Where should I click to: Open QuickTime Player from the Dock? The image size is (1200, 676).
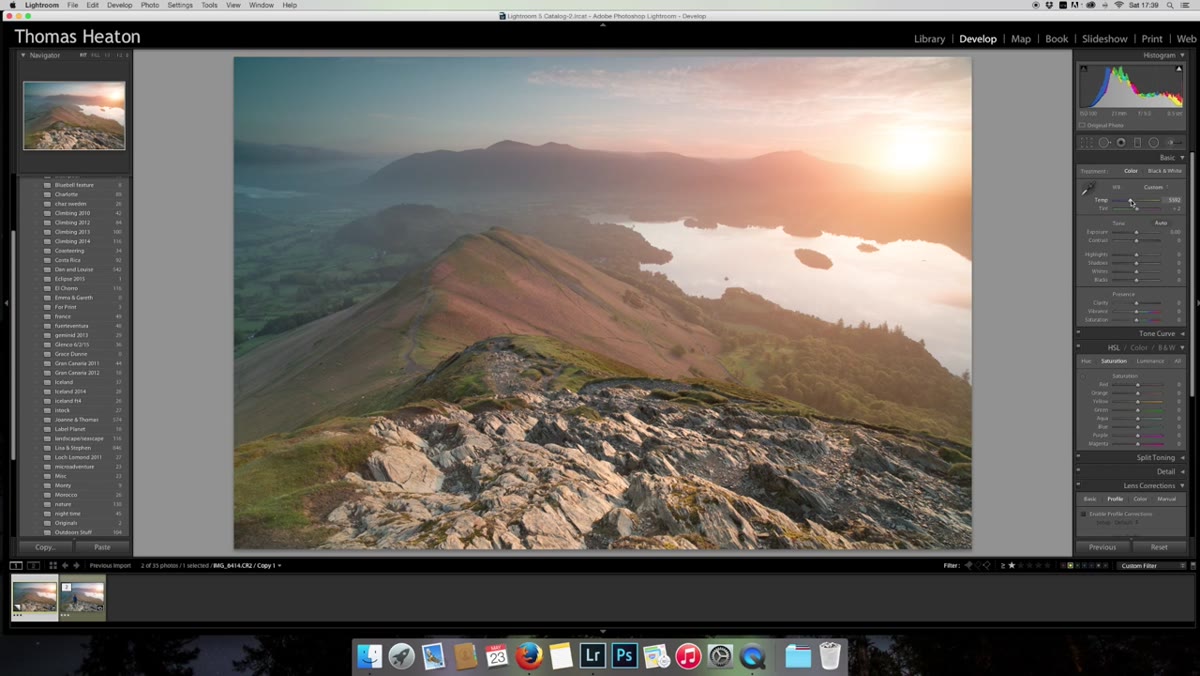[752, 656]
